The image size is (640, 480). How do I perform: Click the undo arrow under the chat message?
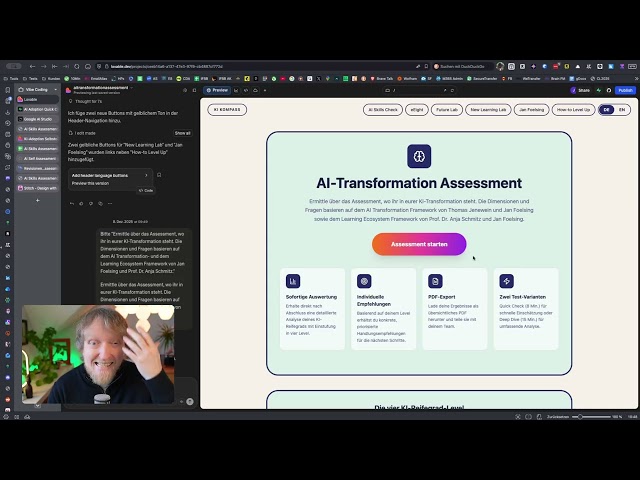(72, 203)
